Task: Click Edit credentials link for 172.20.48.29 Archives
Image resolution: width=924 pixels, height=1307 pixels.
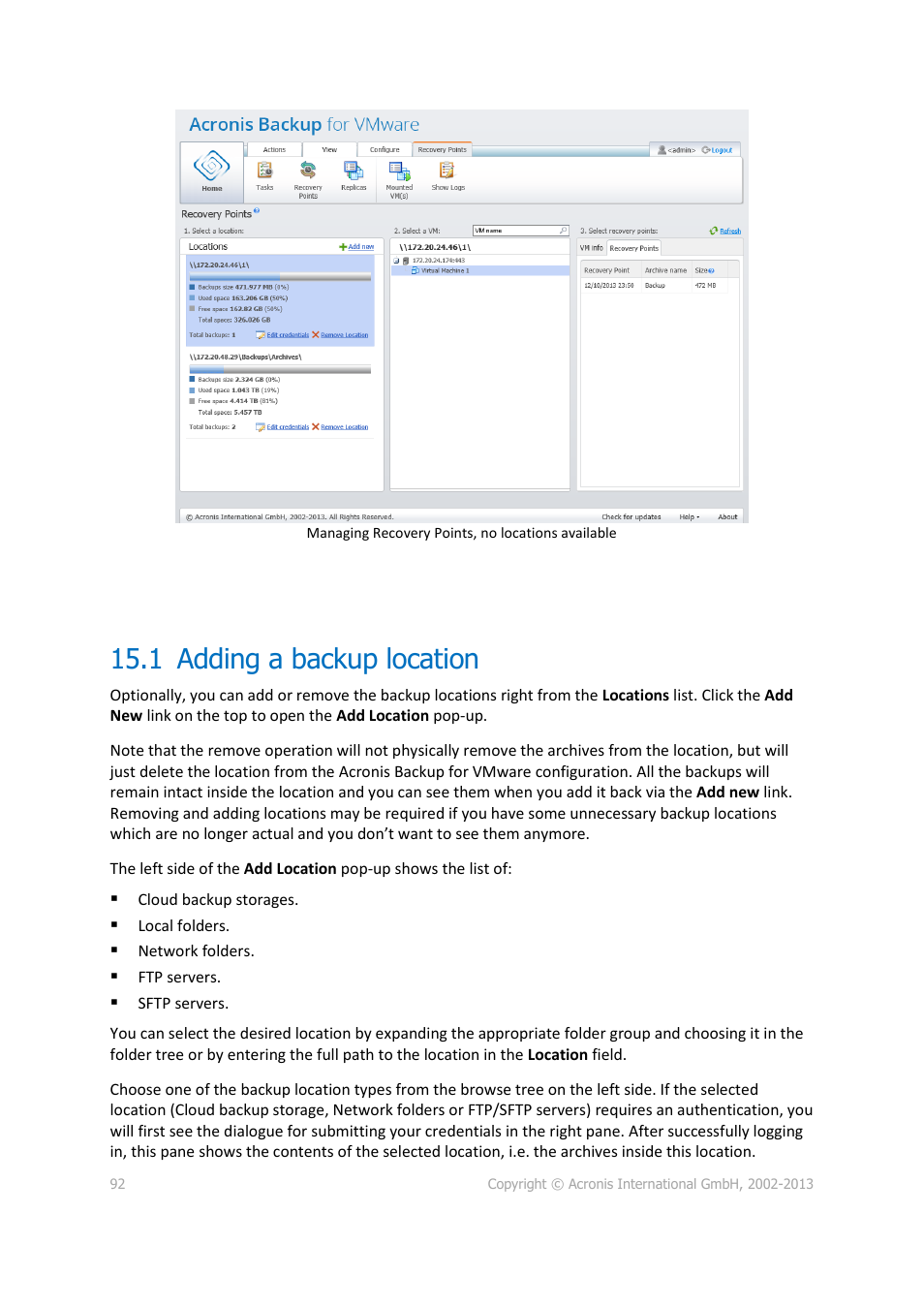Action: click(x=288, y=427)
